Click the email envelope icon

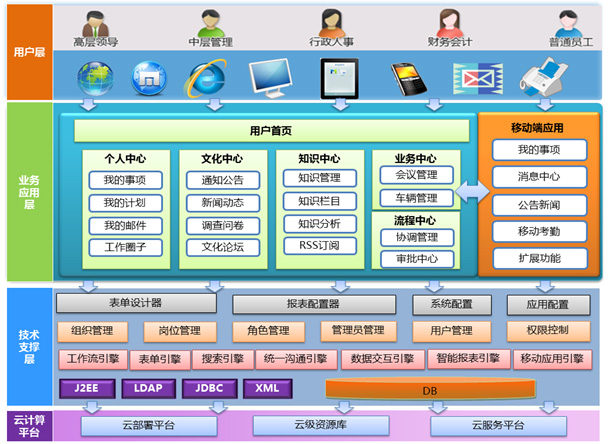click(x=478, y=79)
